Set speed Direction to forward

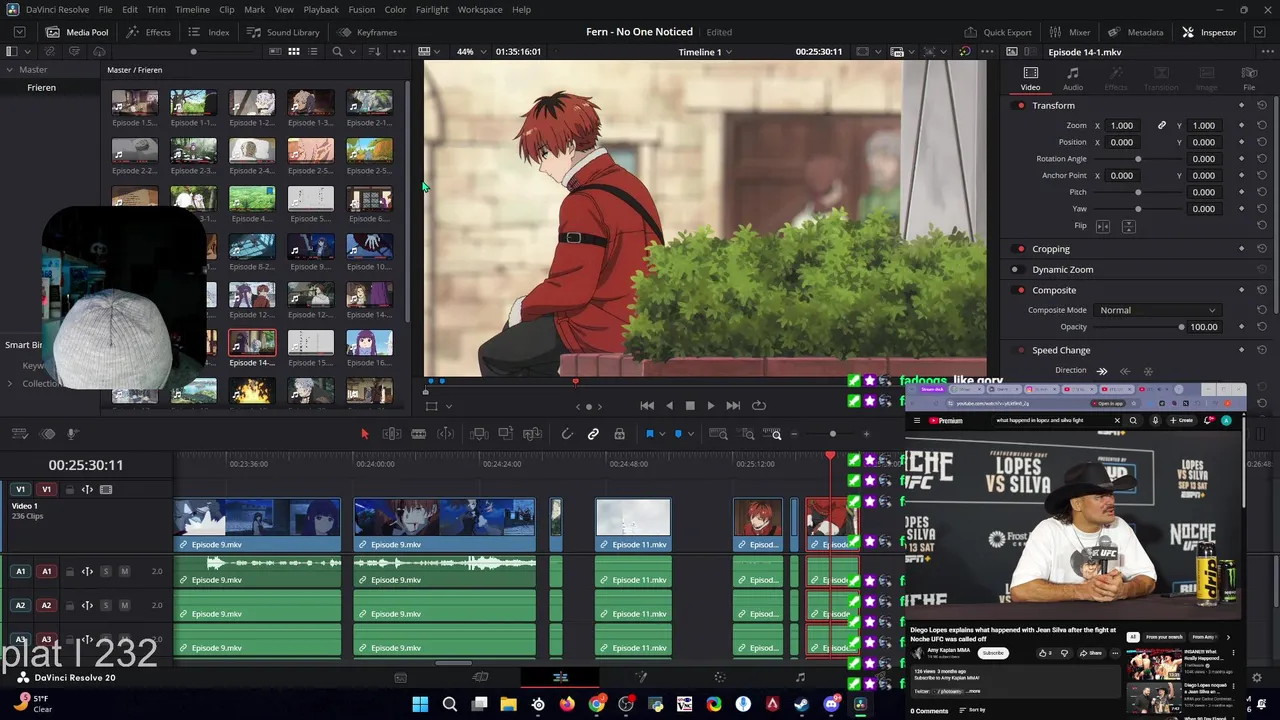[x=1102, y=371]
